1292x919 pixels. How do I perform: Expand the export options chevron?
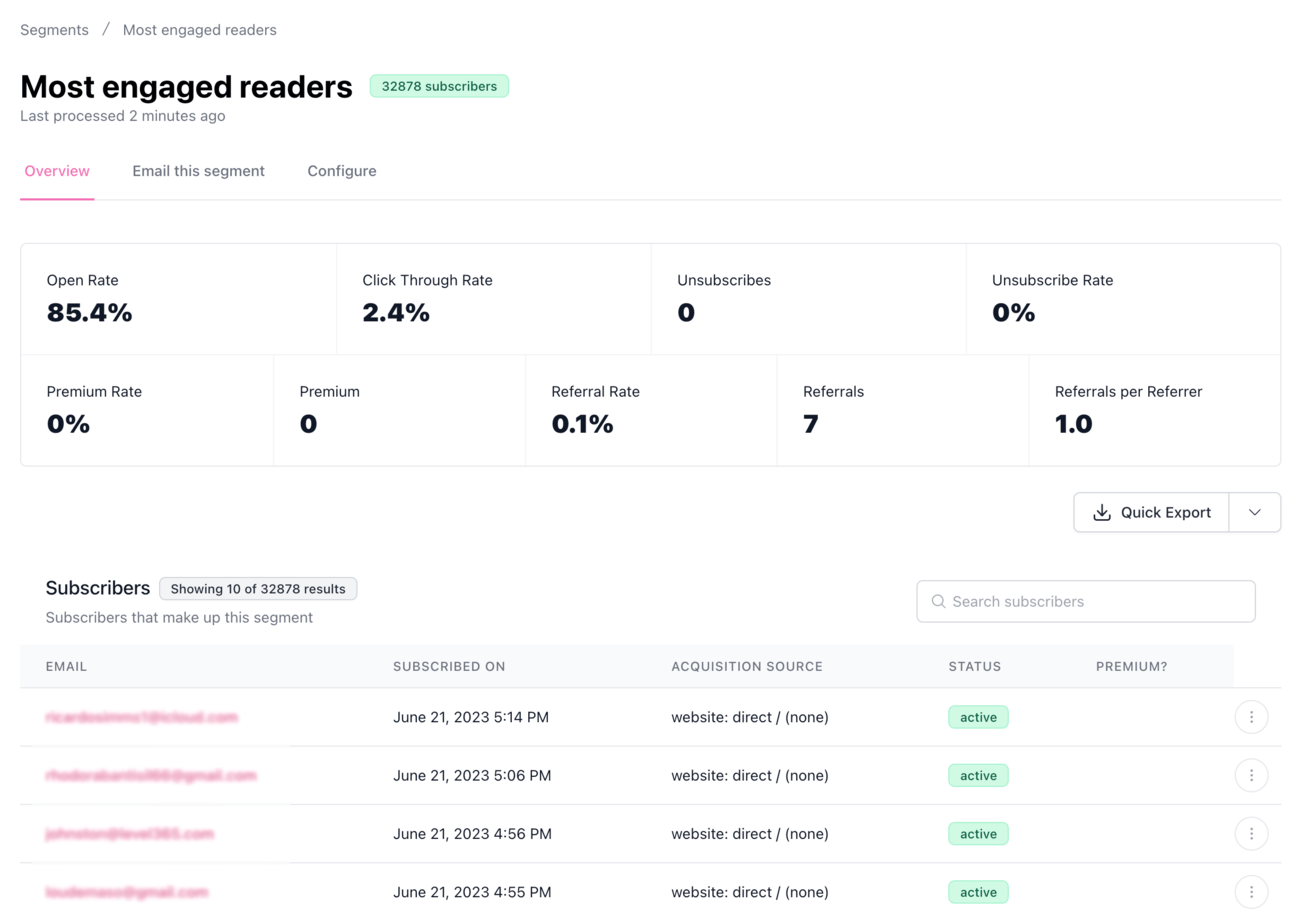pyautogui.click(x=1255, y=512)
